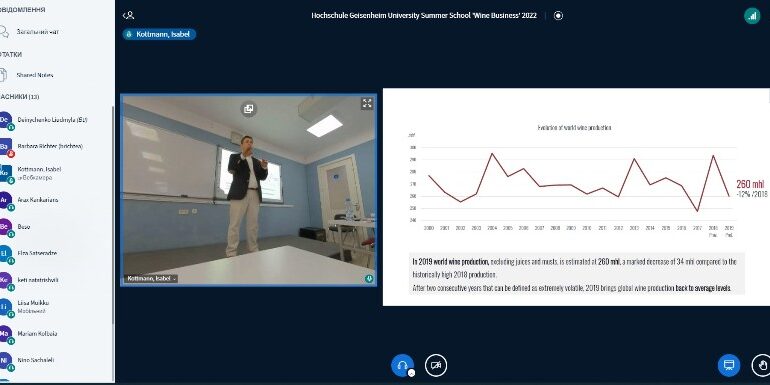This screenshot has height=385, width=770.
Task: Toggle the user list panel icon
Action: tap(128, 15)
